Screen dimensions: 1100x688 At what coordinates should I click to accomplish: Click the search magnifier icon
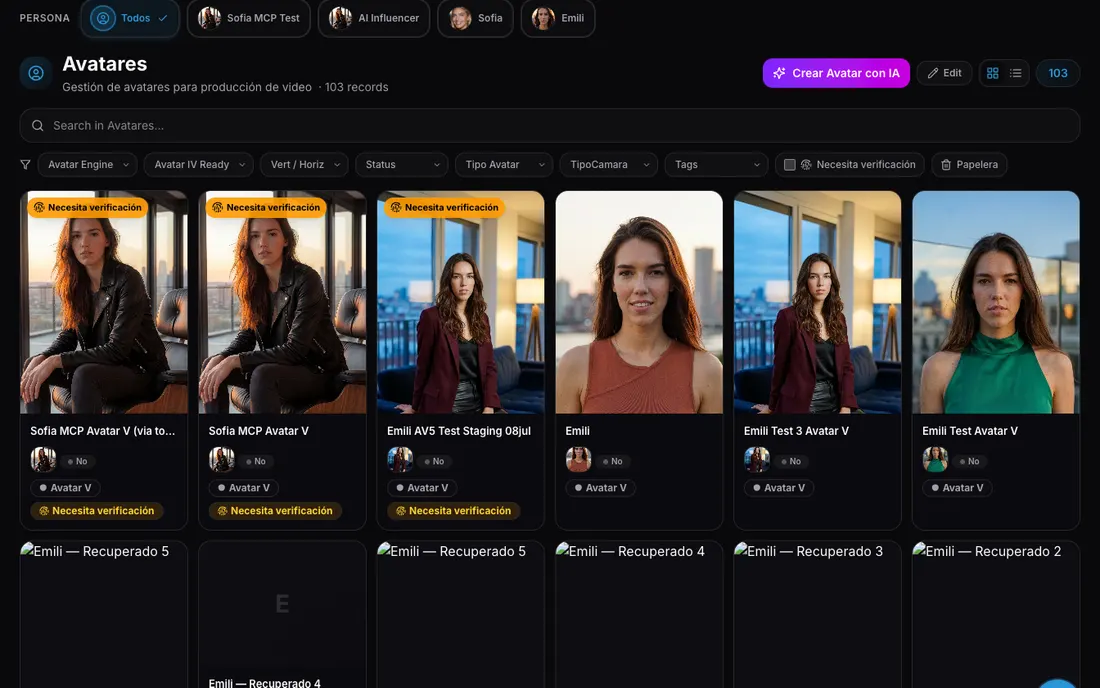point(38,126)
